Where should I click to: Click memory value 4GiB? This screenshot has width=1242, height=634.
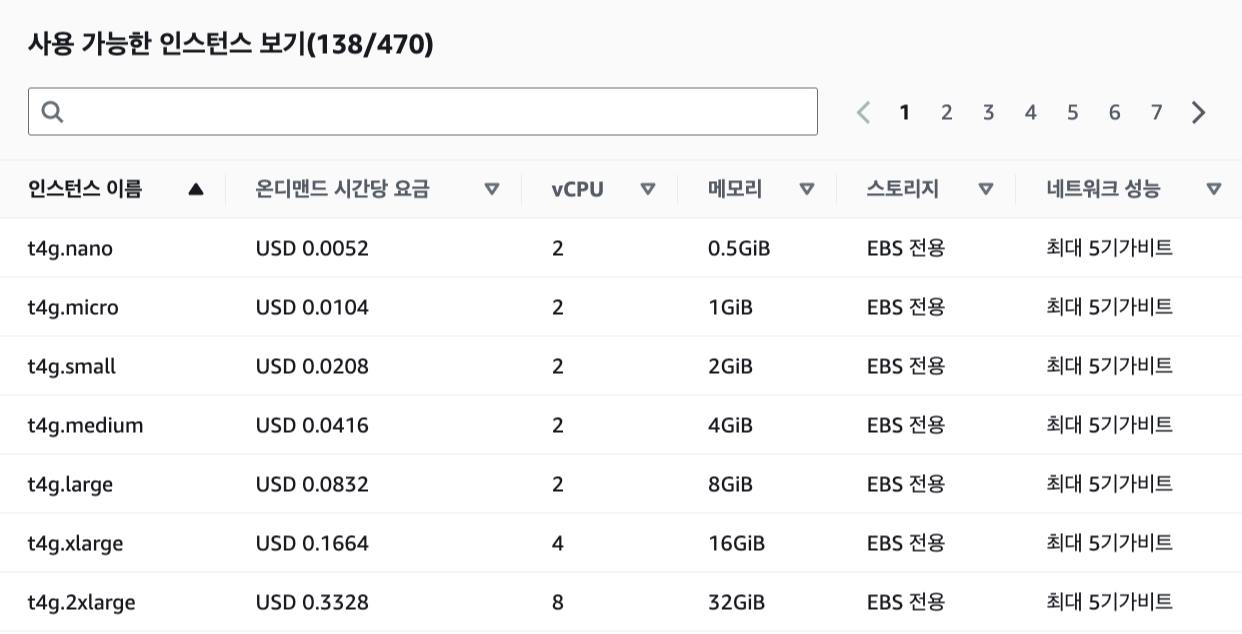coord(730,425)
